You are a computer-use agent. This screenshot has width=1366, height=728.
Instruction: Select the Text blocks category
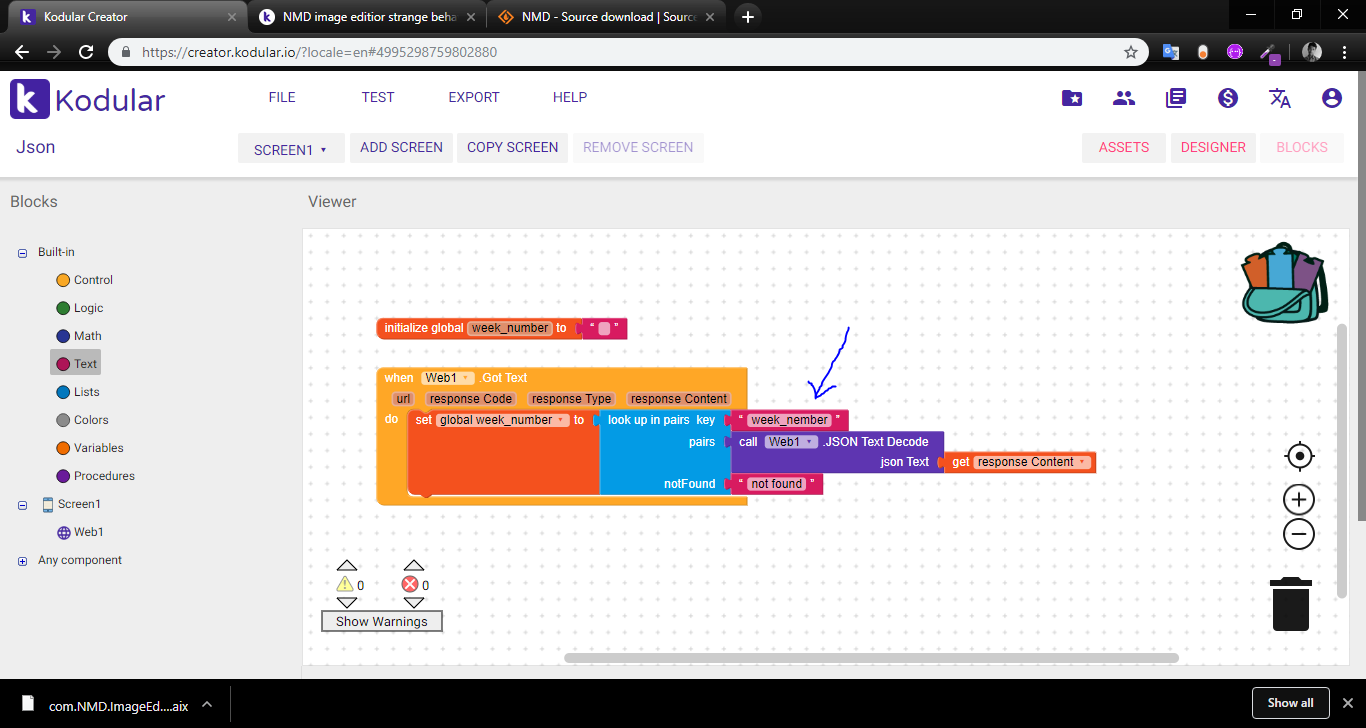click(x=76, y=364)
